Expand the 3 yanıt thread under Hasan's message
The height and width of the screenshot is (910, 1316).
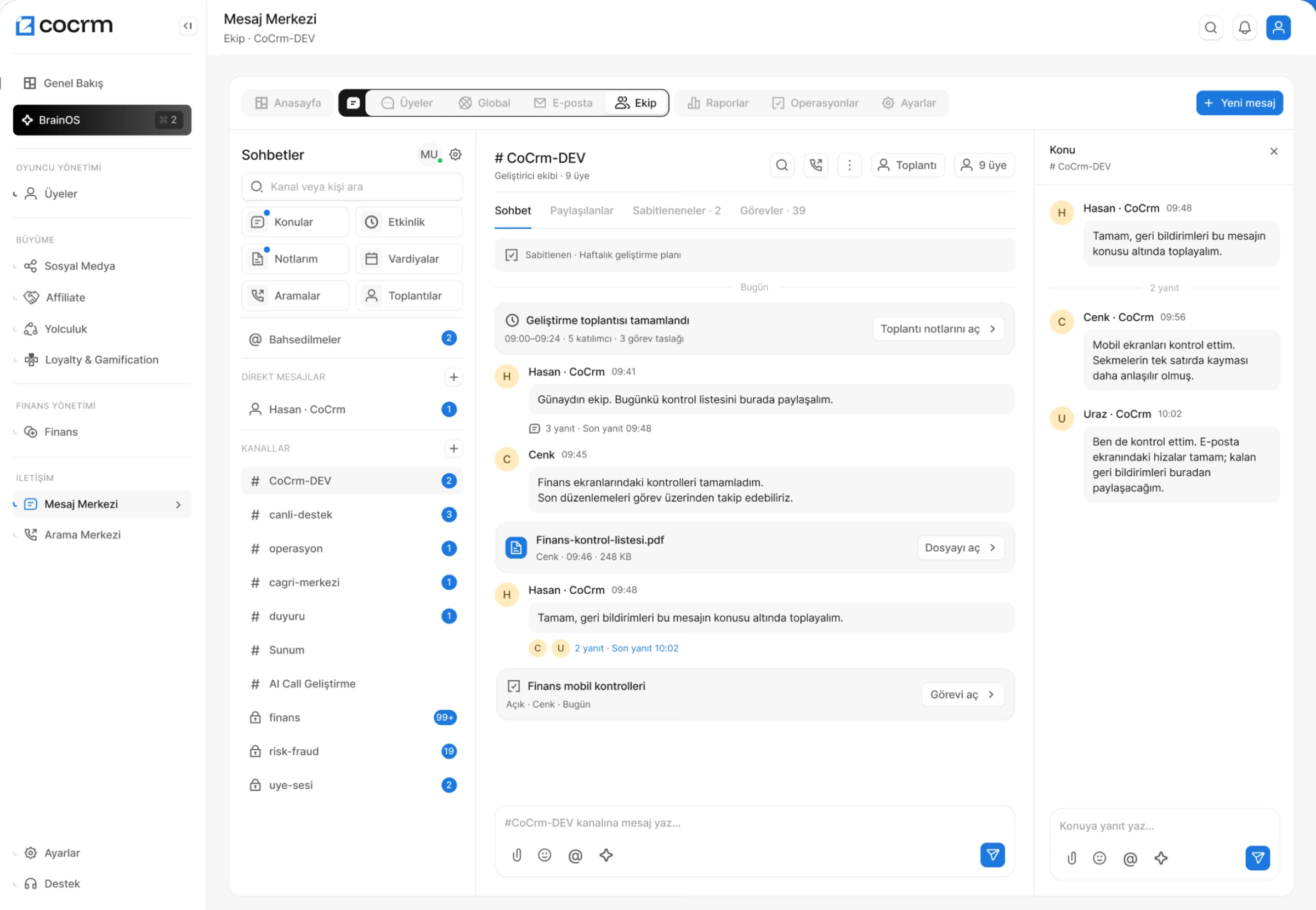(x=591, y=428)
